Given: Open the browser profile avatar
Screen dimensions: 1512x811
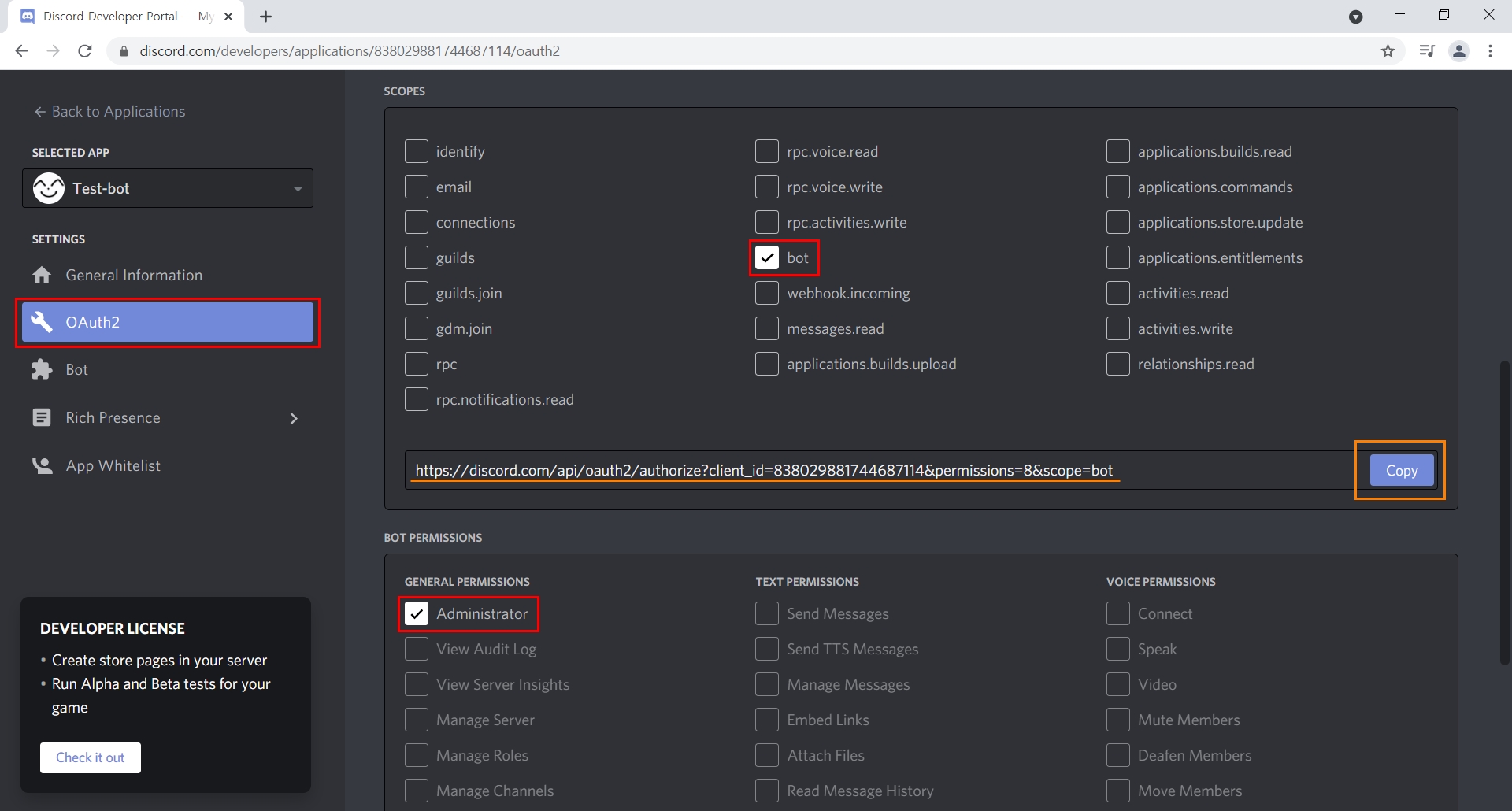Looking at the screenshot, I should coord(1459,51).
